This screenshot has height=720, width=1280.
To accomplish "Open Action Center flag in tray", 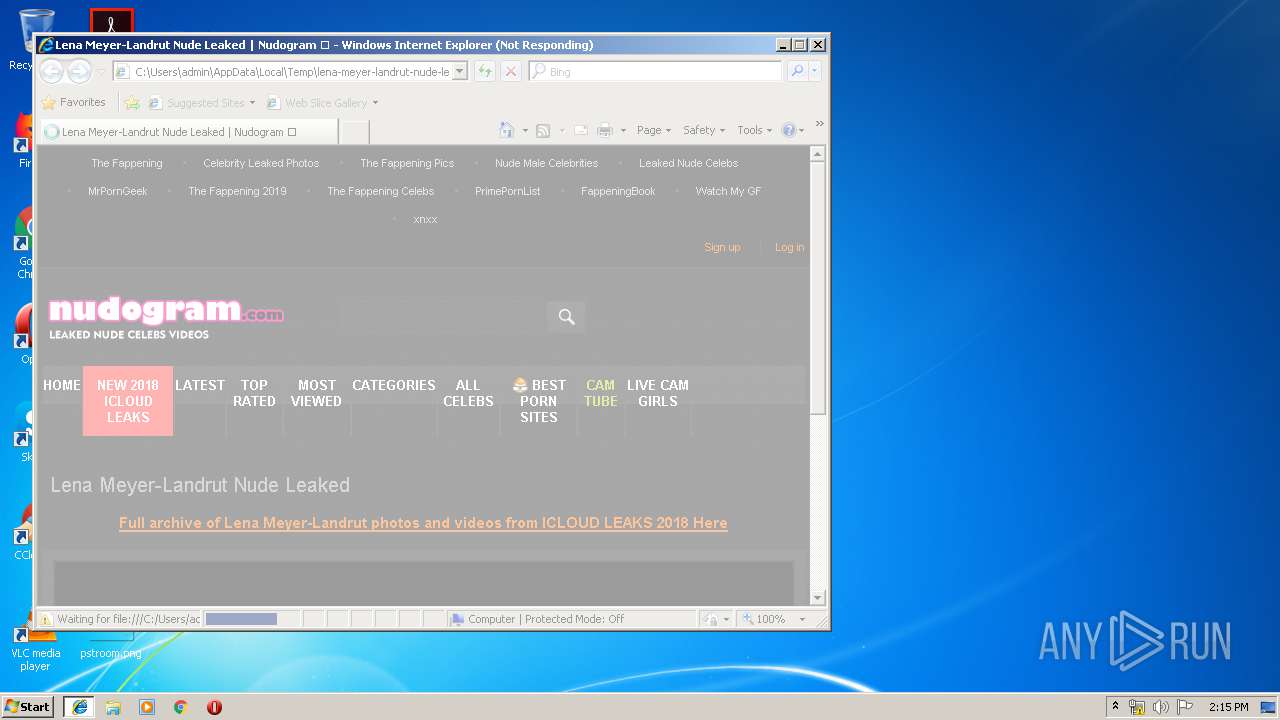I will pyautogui.click(x=1185, y=707).
